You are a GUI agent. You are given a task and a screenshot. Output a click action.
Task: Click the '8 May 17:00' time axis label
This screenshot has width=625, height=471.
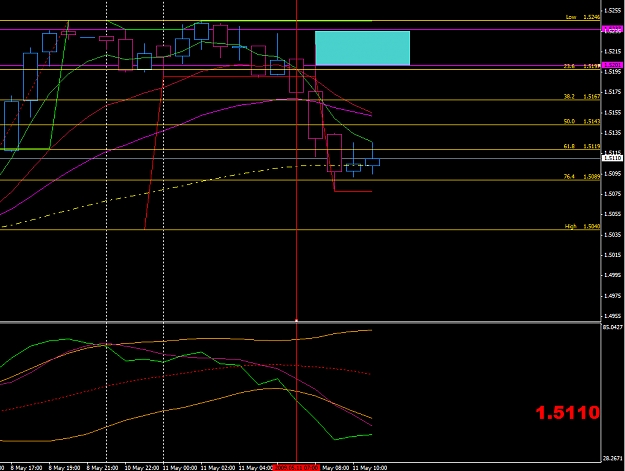click(26, 468)
